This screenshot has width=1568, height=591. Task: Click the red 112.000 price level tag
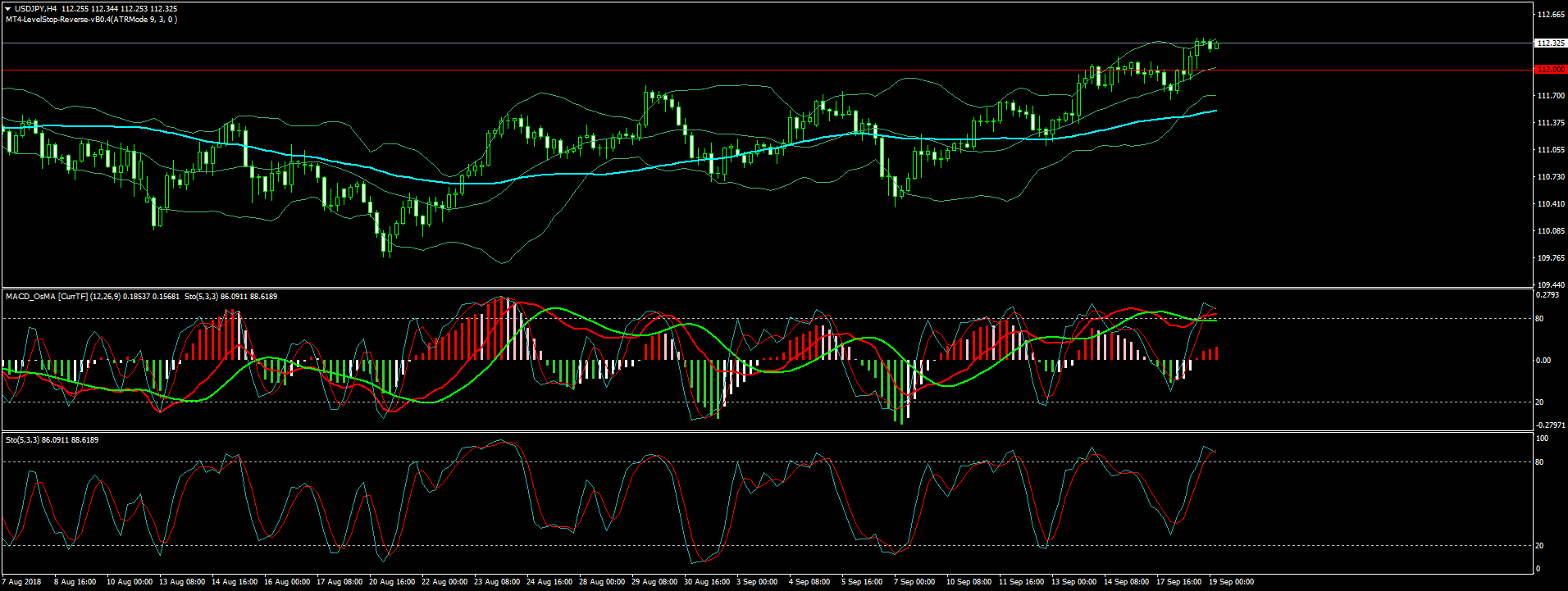click(x=1551, y=70)
